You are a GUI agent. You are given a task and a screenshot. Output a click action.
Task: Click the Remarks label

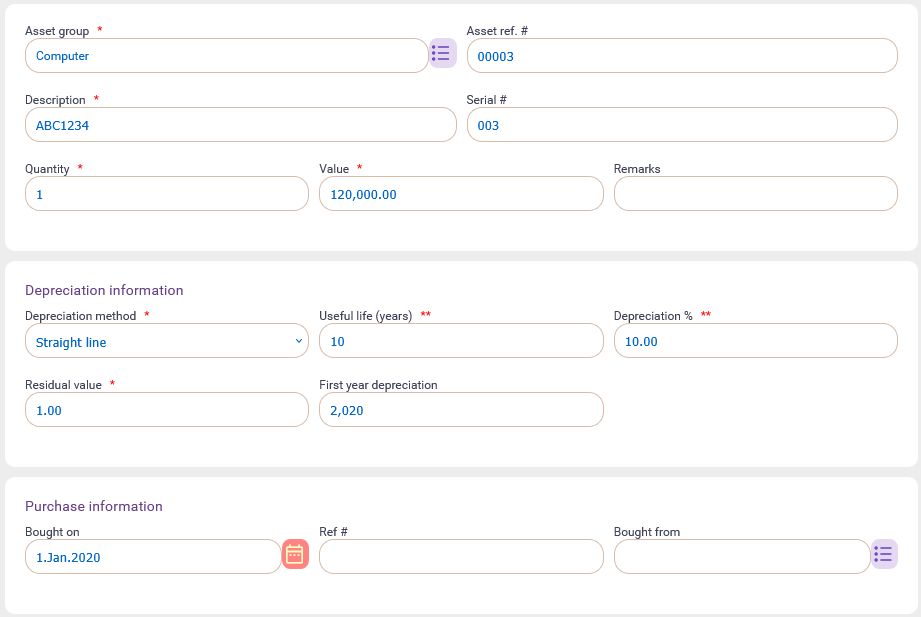point(637,169)
